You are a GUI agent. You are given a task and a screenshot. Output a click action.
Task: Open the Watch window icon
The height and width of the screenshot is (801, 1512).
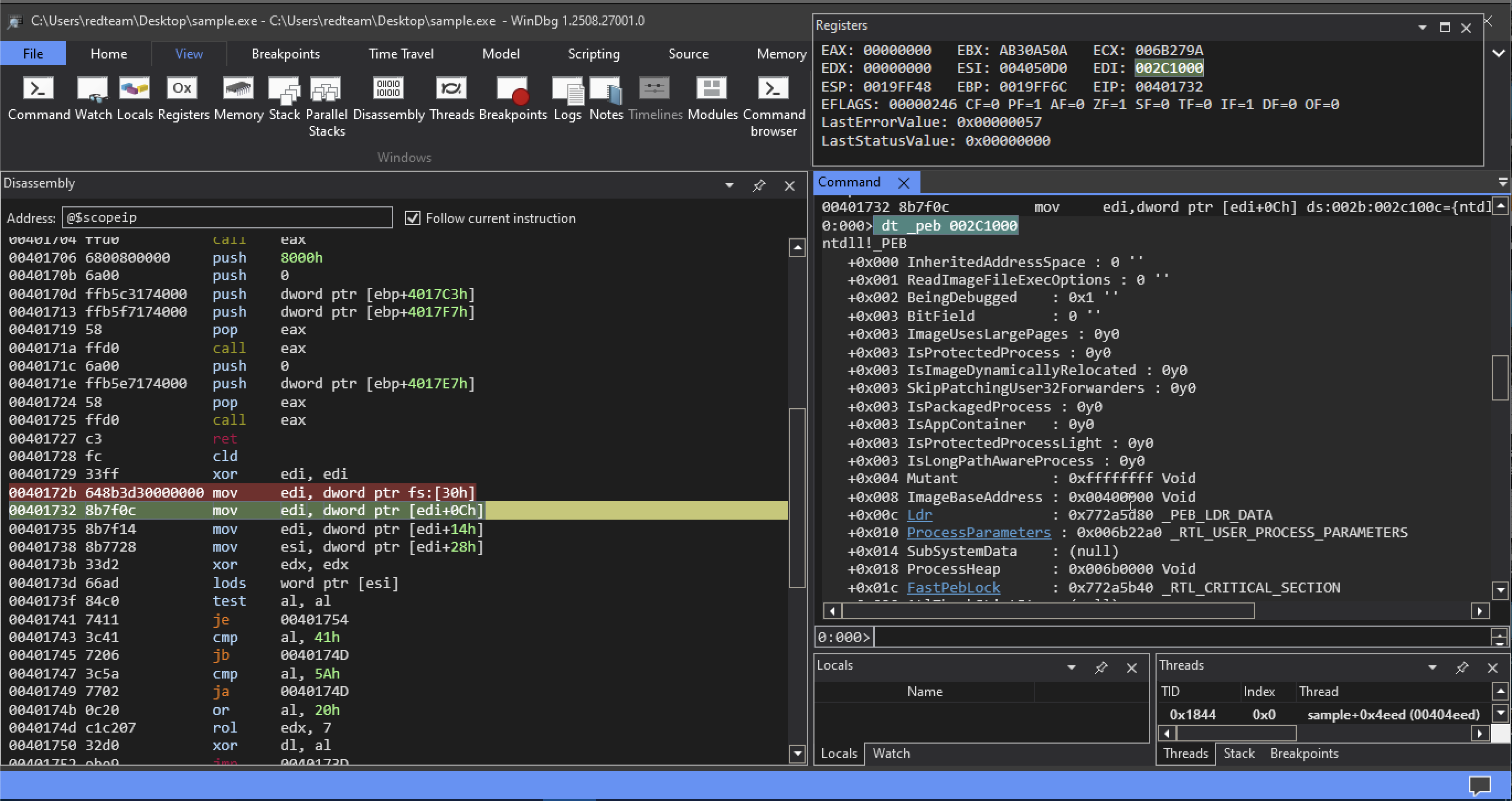[93, 99]
